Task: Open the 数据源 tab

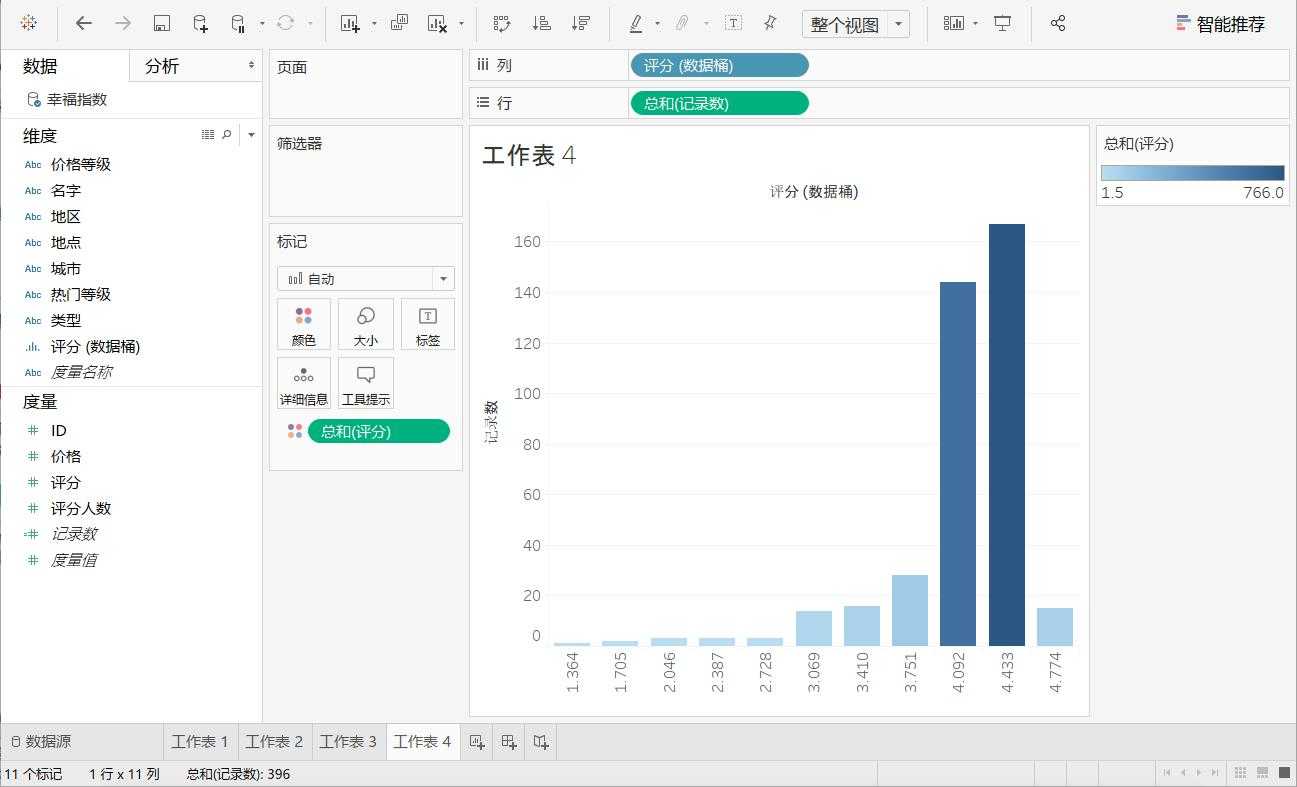Action: (x=41, y=742)
